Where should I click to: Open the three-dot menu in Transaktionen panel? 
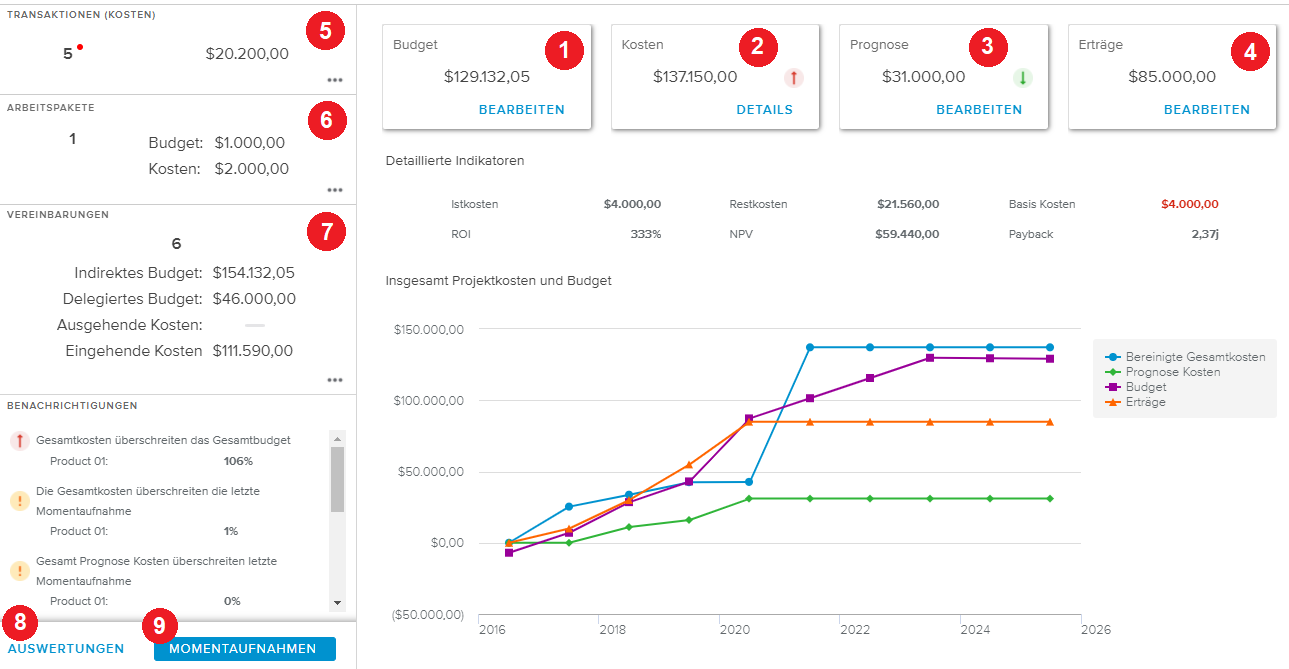(x=334, y=81)
